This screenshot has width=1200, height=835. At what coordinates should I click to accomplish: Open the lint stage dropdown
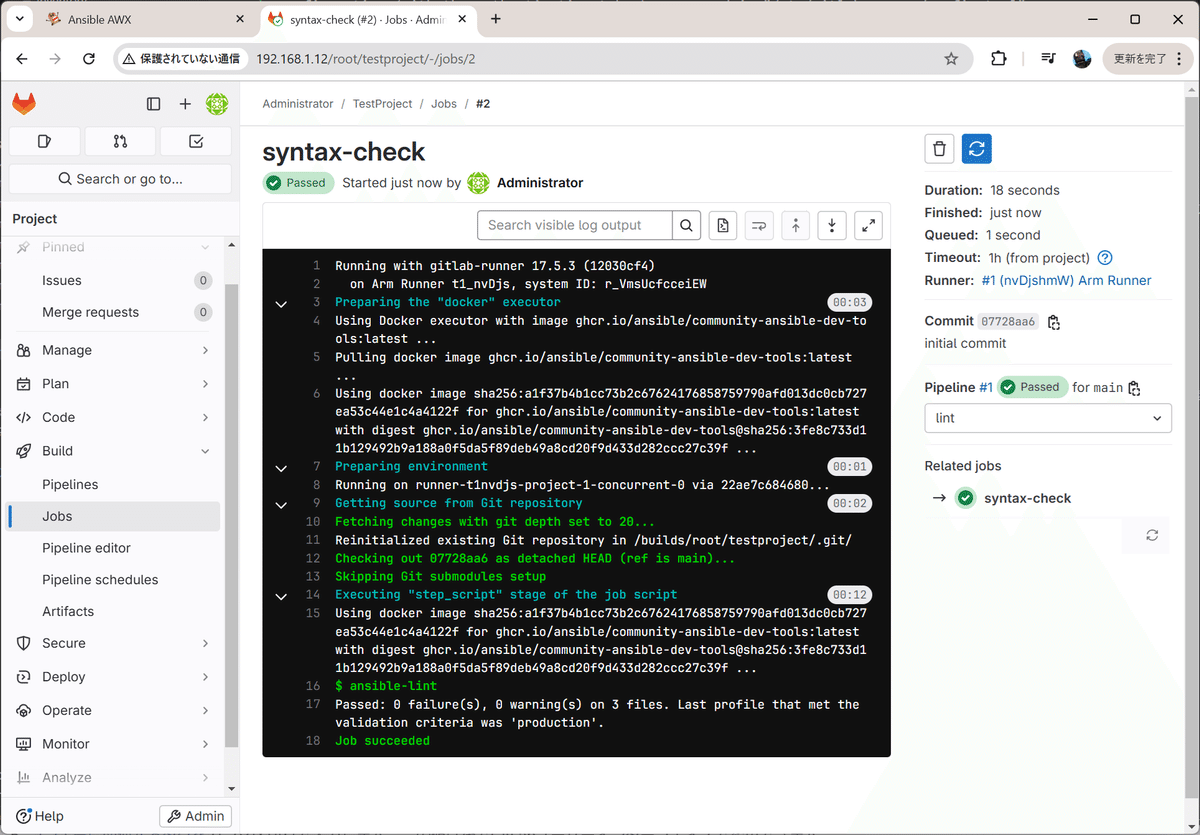point(1047,418)
